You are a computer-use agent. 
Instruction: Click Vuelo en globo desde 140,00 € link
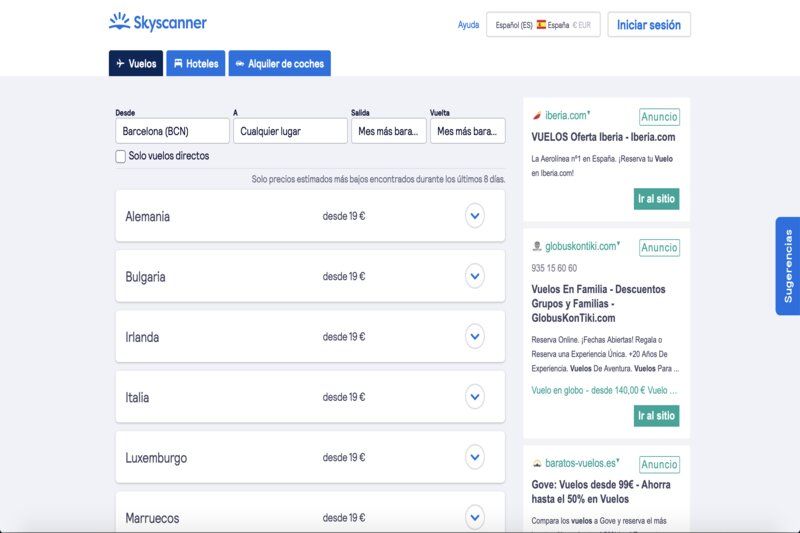coord(604,390)
